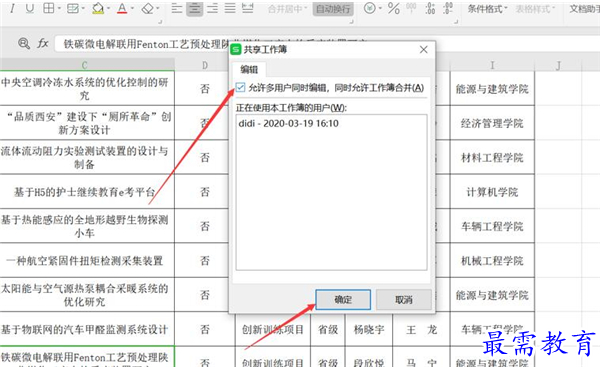Click cell 一种航空紧固件扭矩检测采集装置
The width and height of the screenshot is (604, 375).
[x=87, y=261]
